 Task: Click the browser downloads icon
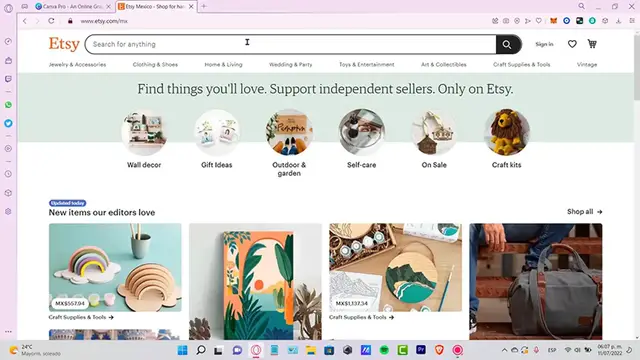618,21
